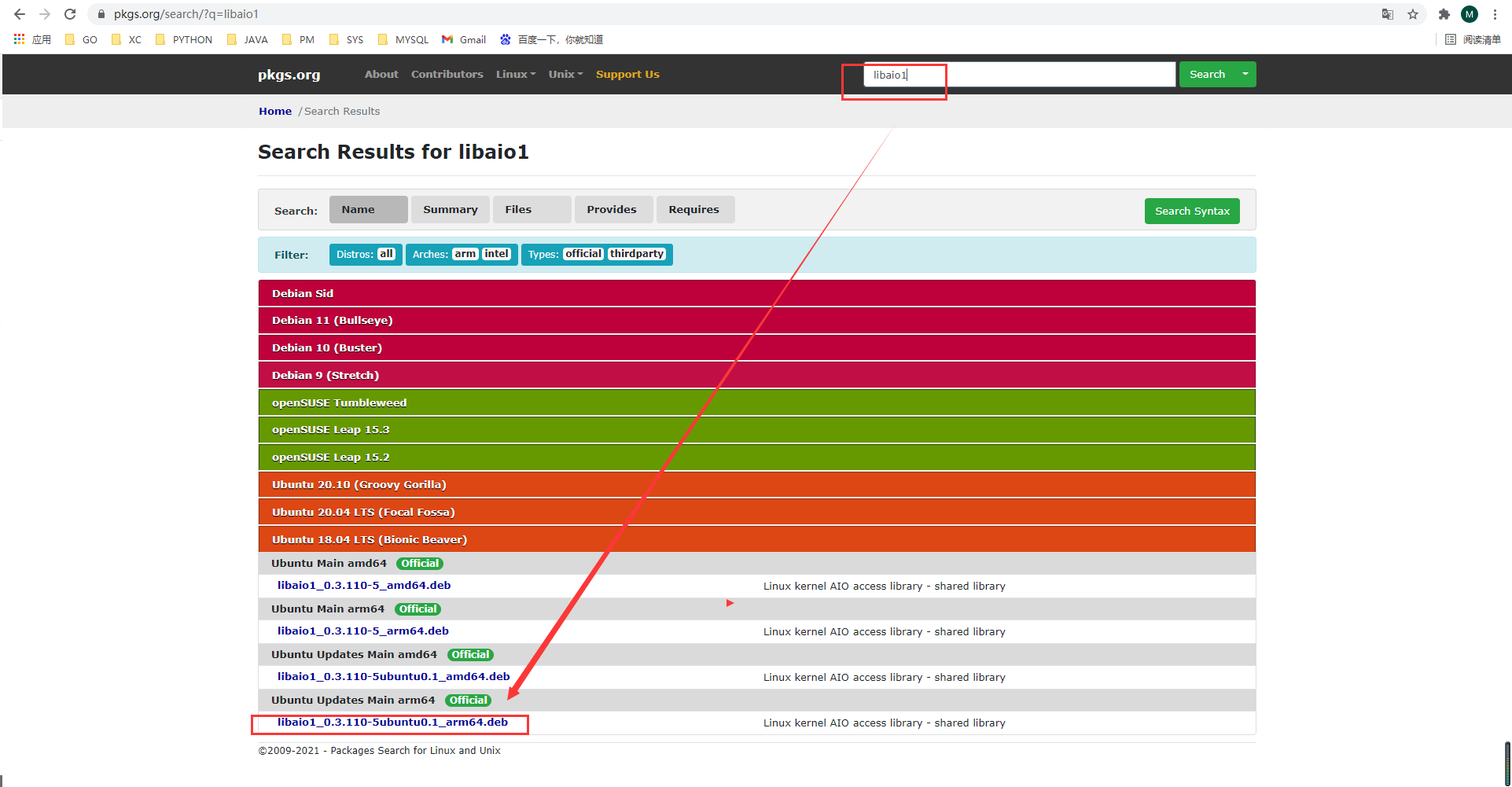Open the apps grid shortcut
This screenshot has width=1512, height=787.
tap(32, 39)
